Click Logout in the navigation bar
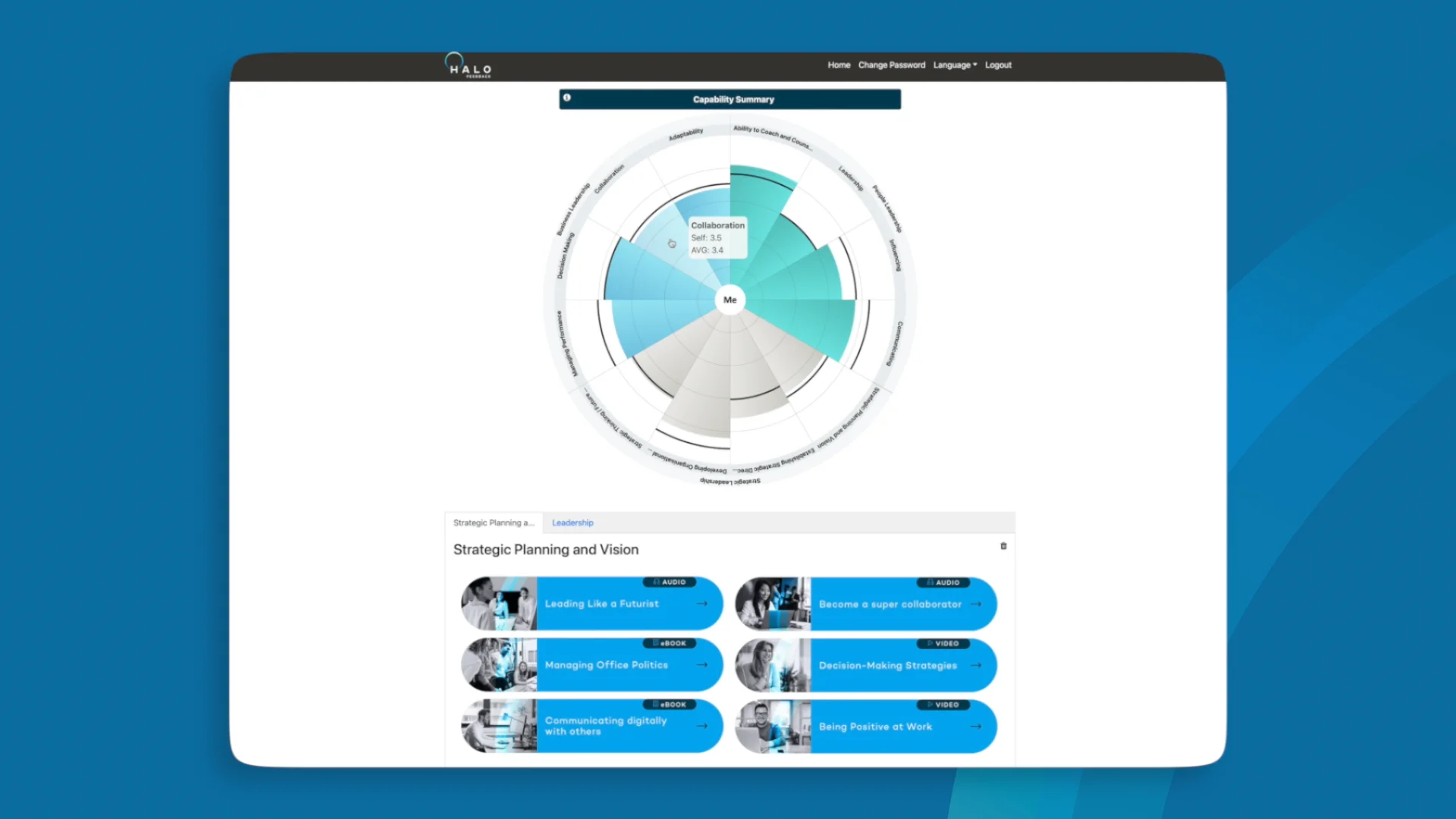 point(998,64)
